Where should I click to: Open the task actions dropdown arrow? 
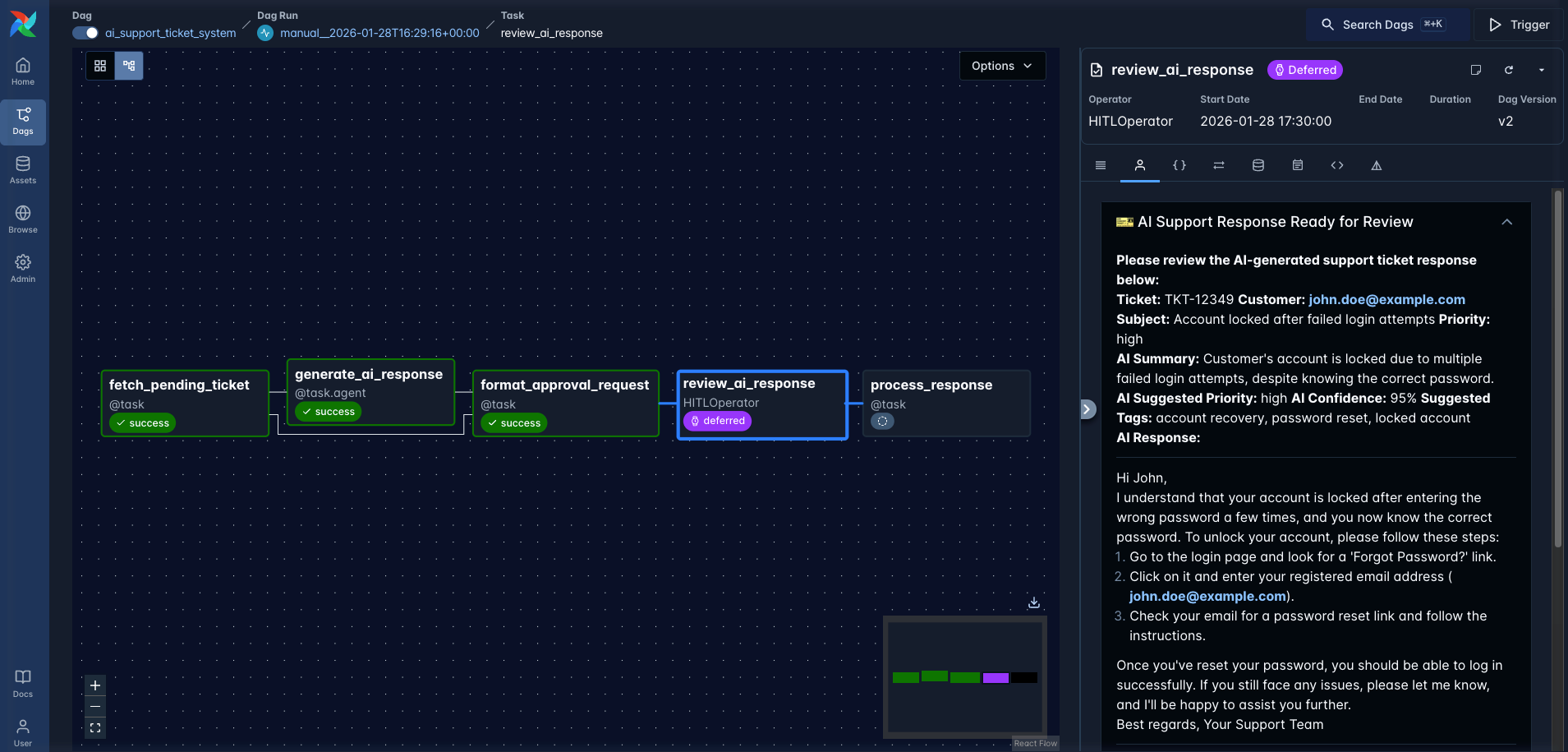point(1542,70)
